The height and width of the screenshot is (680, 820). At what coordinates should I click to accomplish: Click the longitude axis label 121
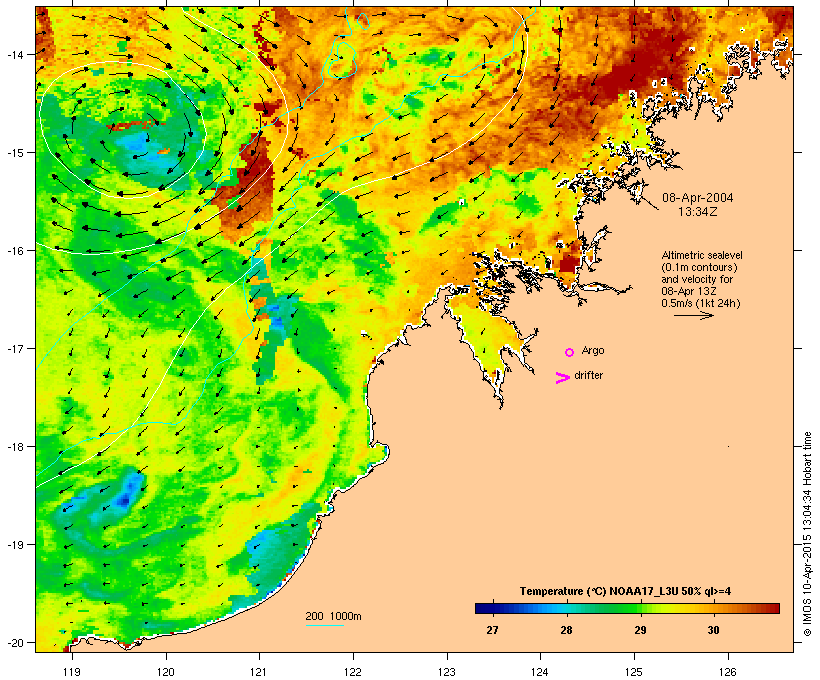259,672
